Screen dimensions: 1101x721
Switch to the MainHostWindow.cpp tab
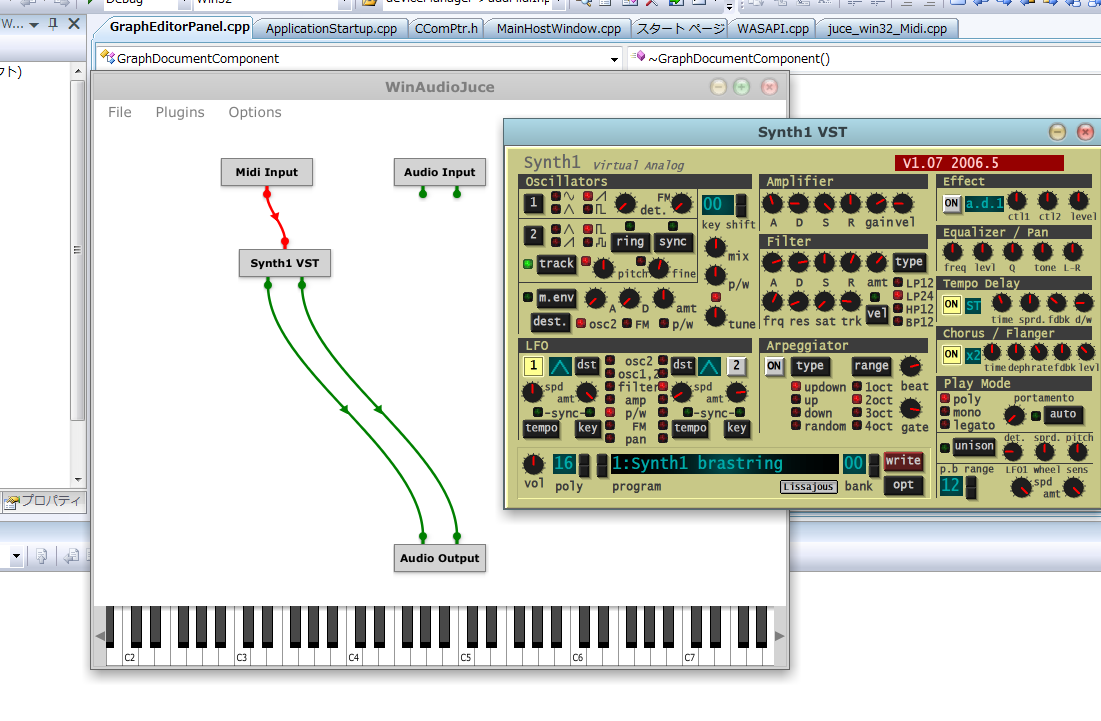click(x=558, y=29)
